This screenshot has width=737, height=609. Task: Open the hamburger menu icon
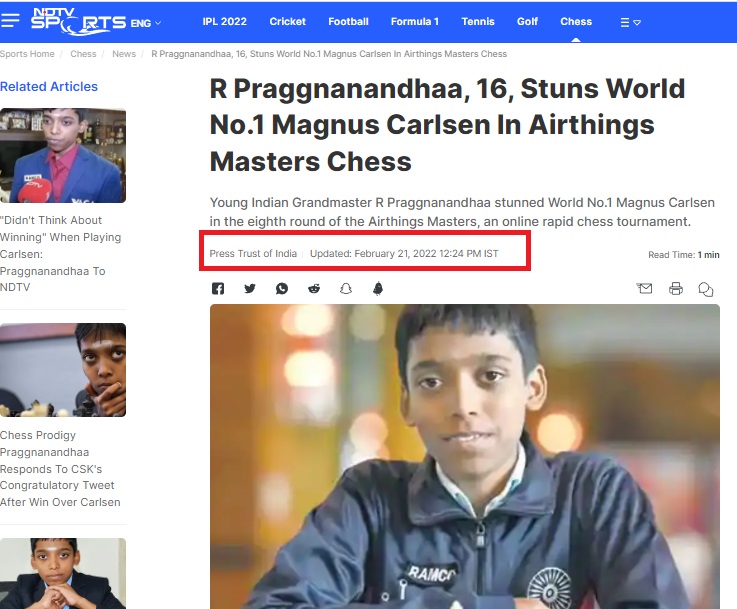click(x=10, y=21)
